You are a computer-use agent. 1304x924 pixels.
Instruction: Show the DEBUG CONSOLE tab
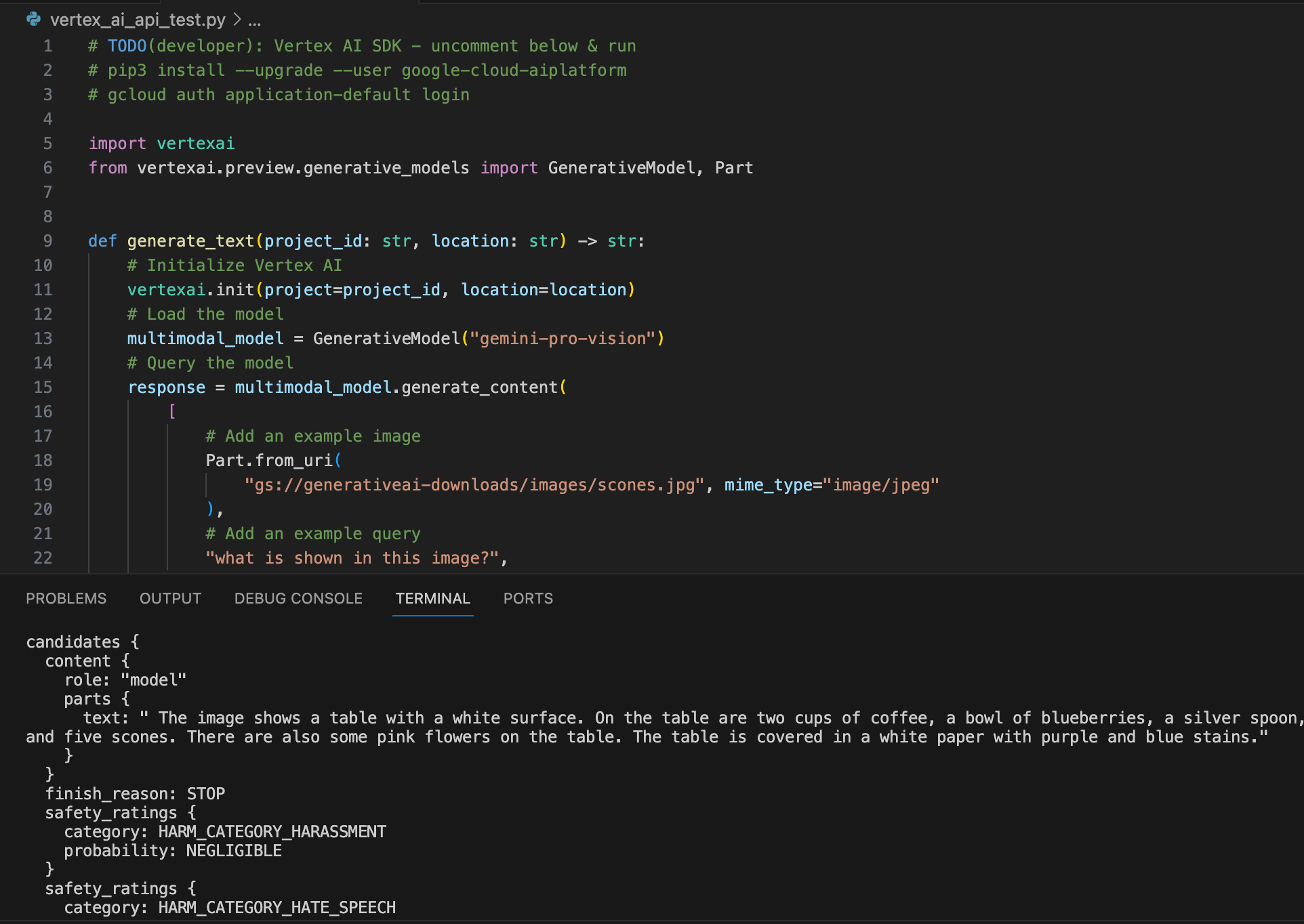(x=298, y=599)
